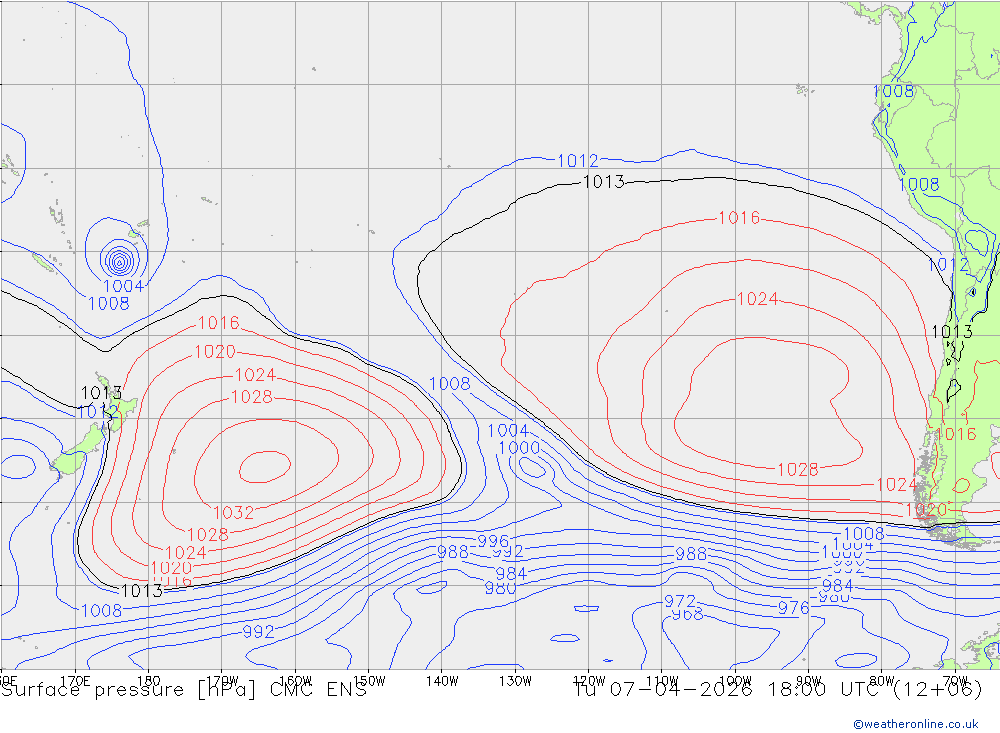1000x733 pixels.
Task: Click the blue 1008 label south of Patagonia
Action: pyautogui.click(x=864, y=533)
